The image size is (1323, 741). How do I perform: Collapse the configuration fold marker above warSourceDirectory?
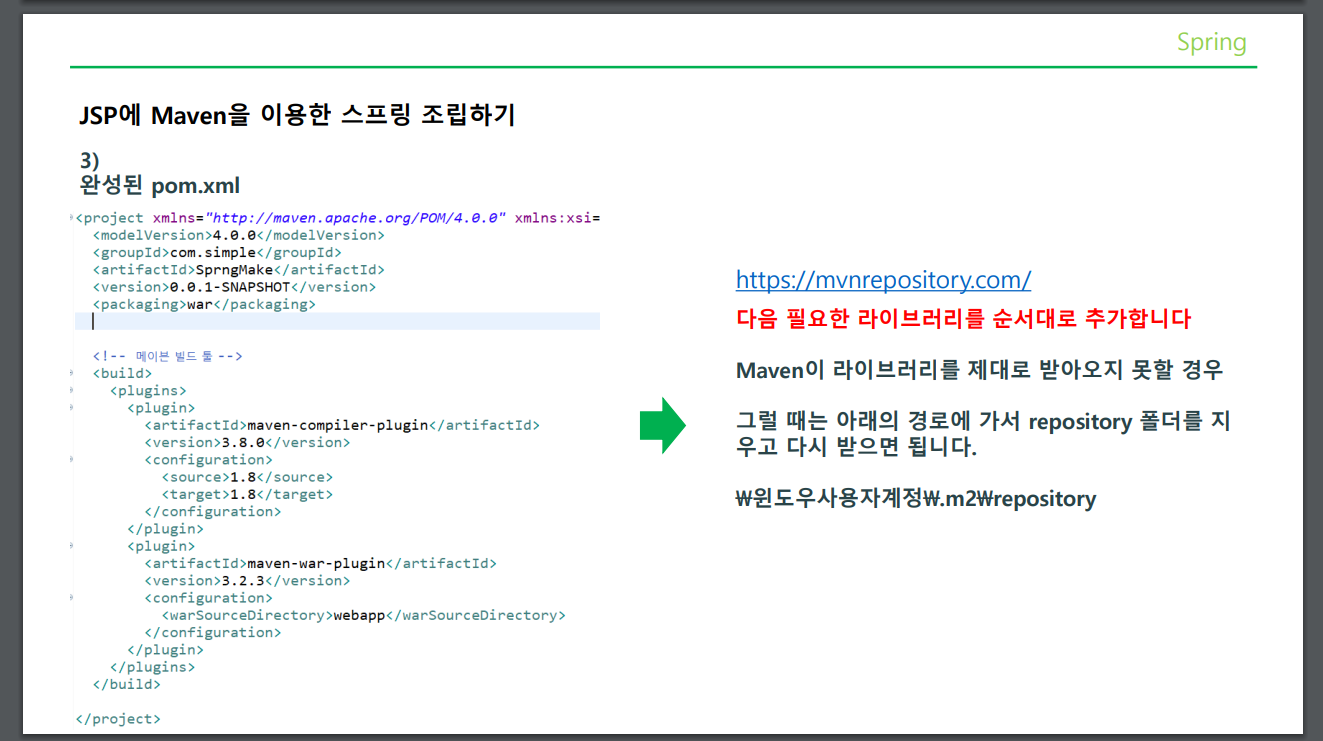[72, 598]
